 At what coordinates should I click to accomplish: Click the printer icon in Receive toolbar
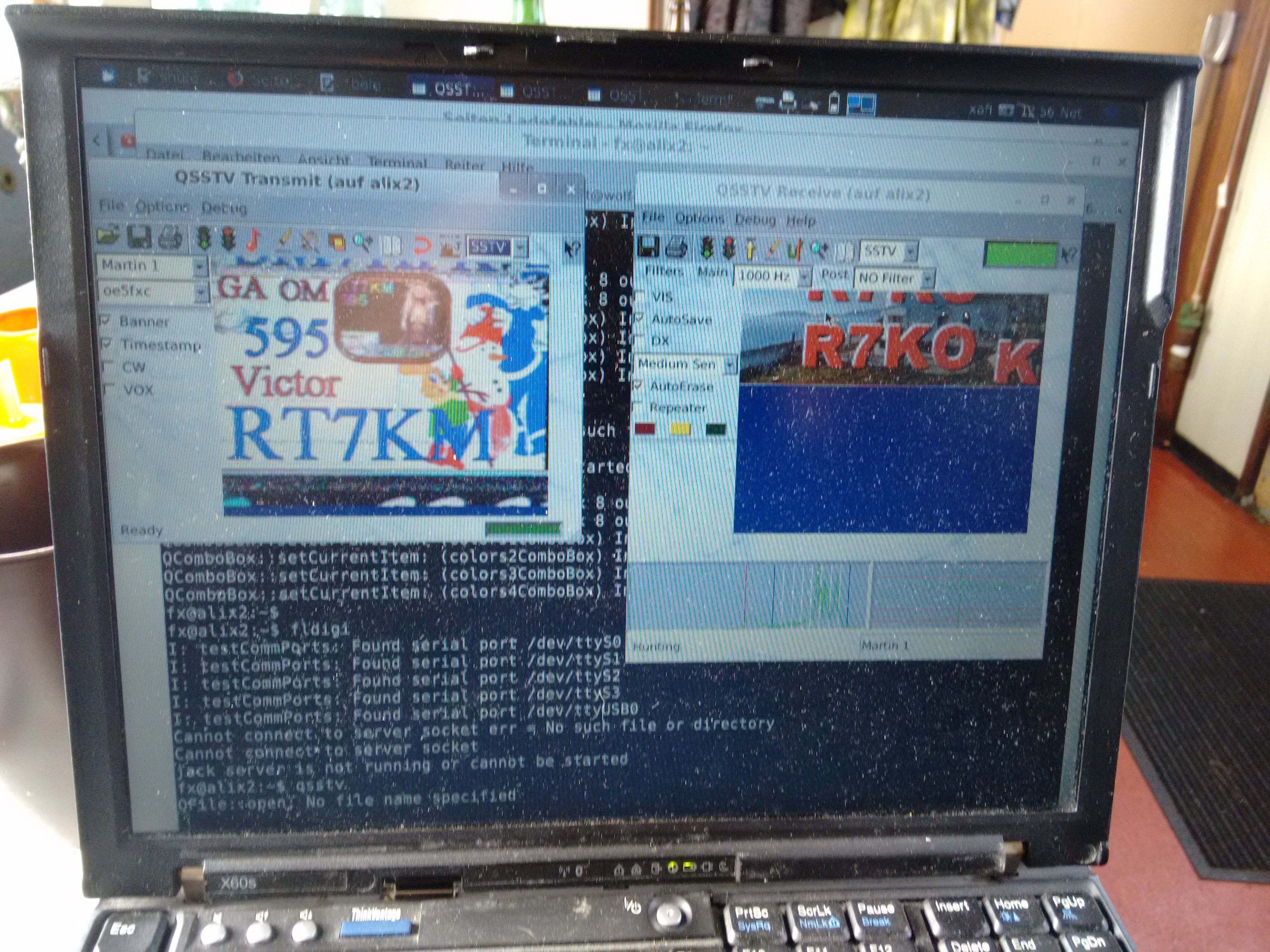click(x=677, y=248)
